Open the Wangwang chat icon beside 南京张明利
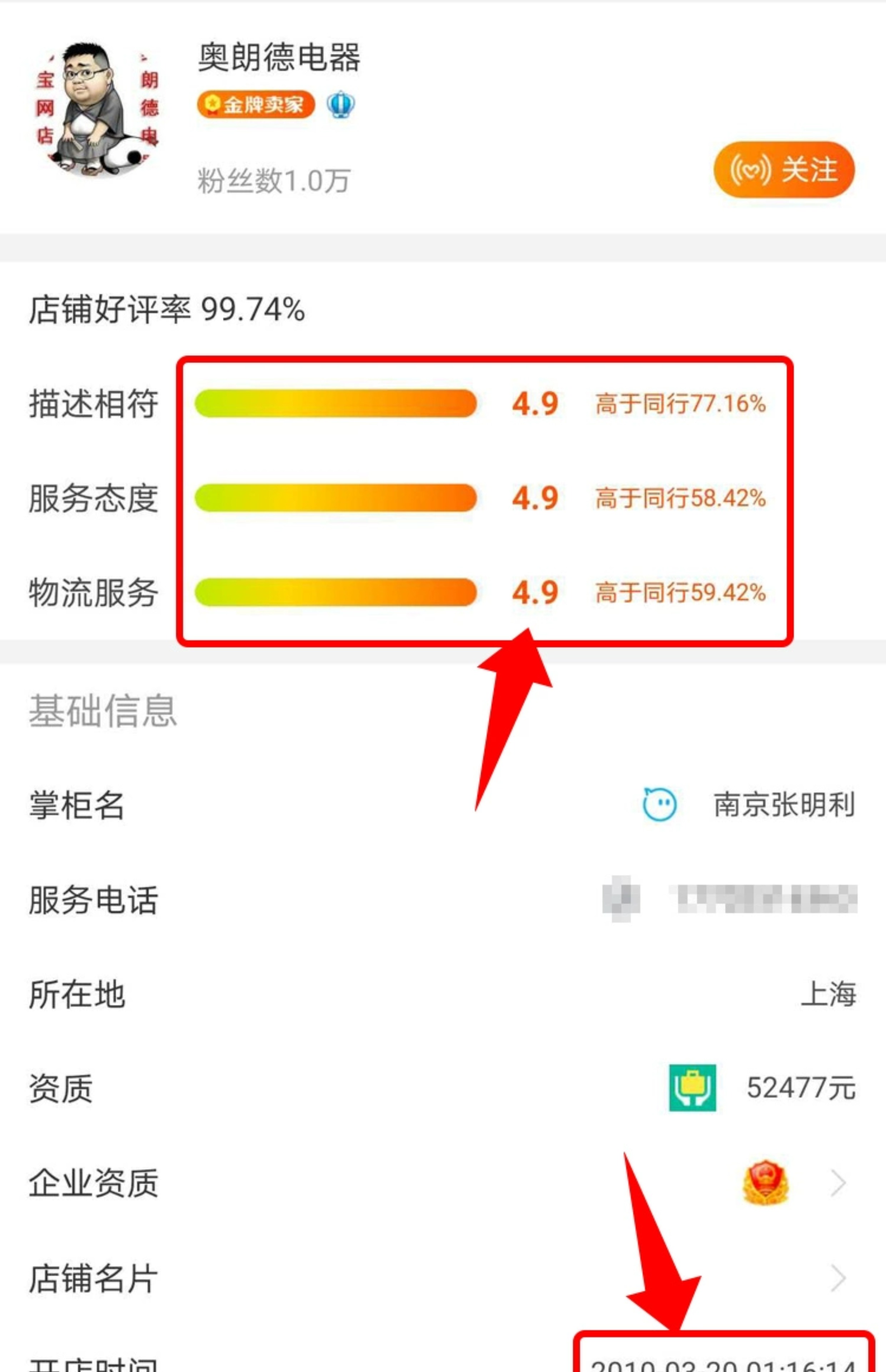 (x=659, y=804)
